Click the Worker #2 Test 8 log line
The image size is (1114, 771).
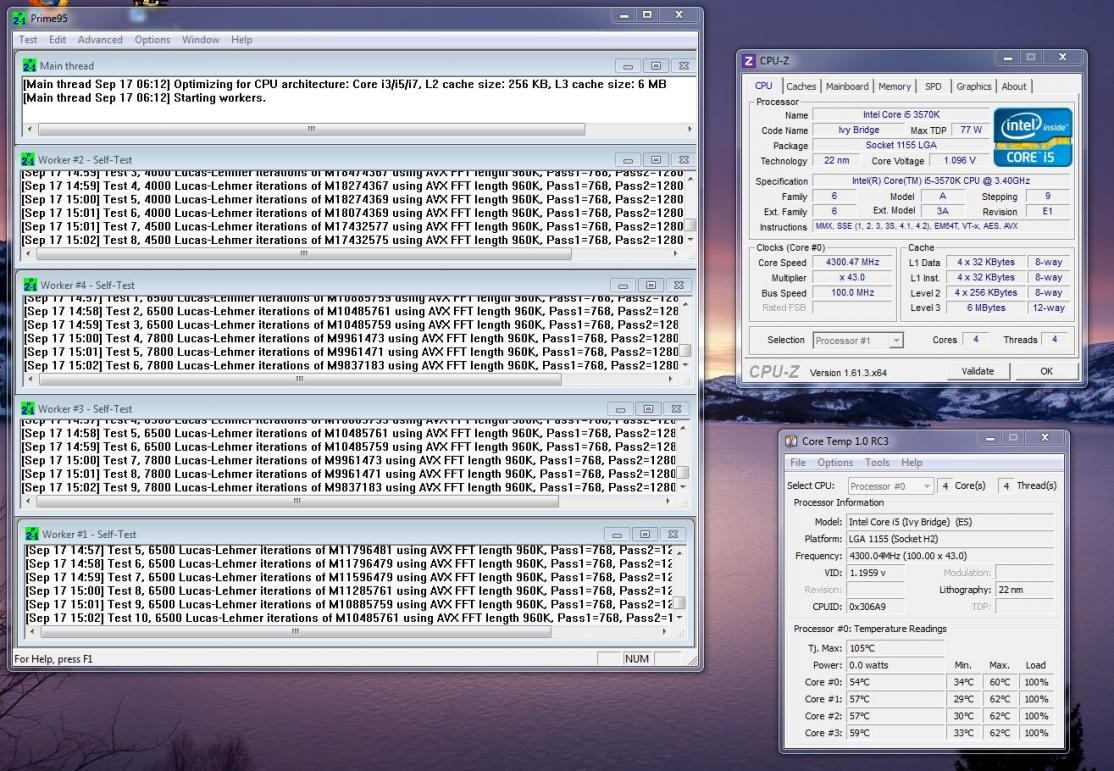pyautogui.click(x=352, y=240)
